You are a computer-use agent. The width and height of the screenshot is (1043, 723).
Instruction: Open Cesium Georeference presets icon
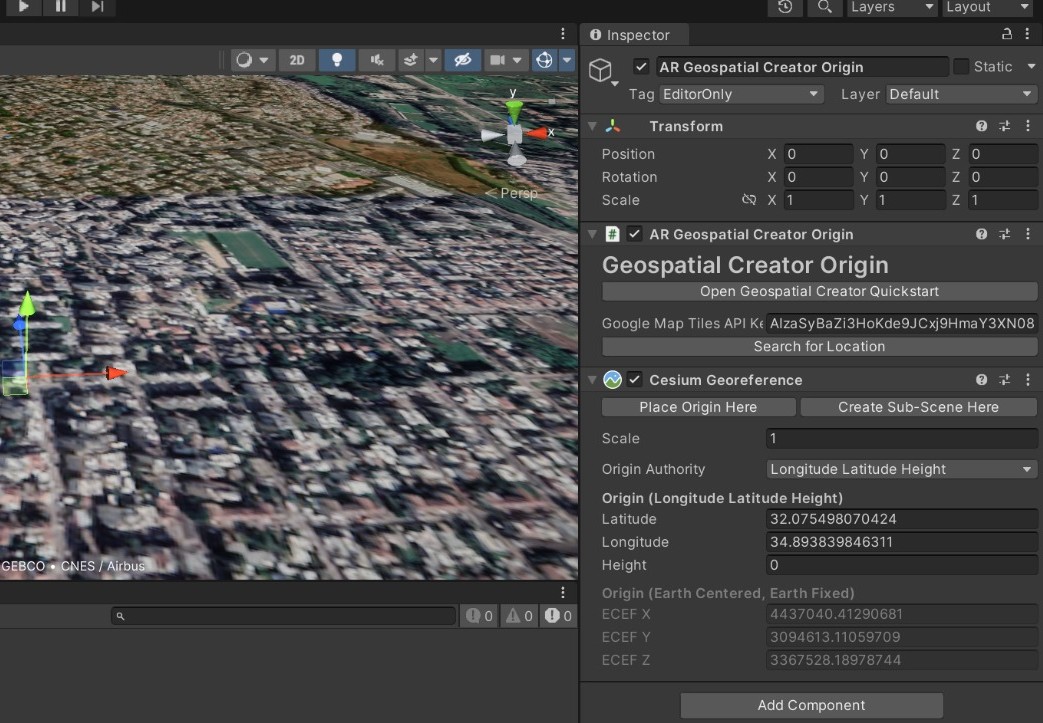tap(1004, 380)
